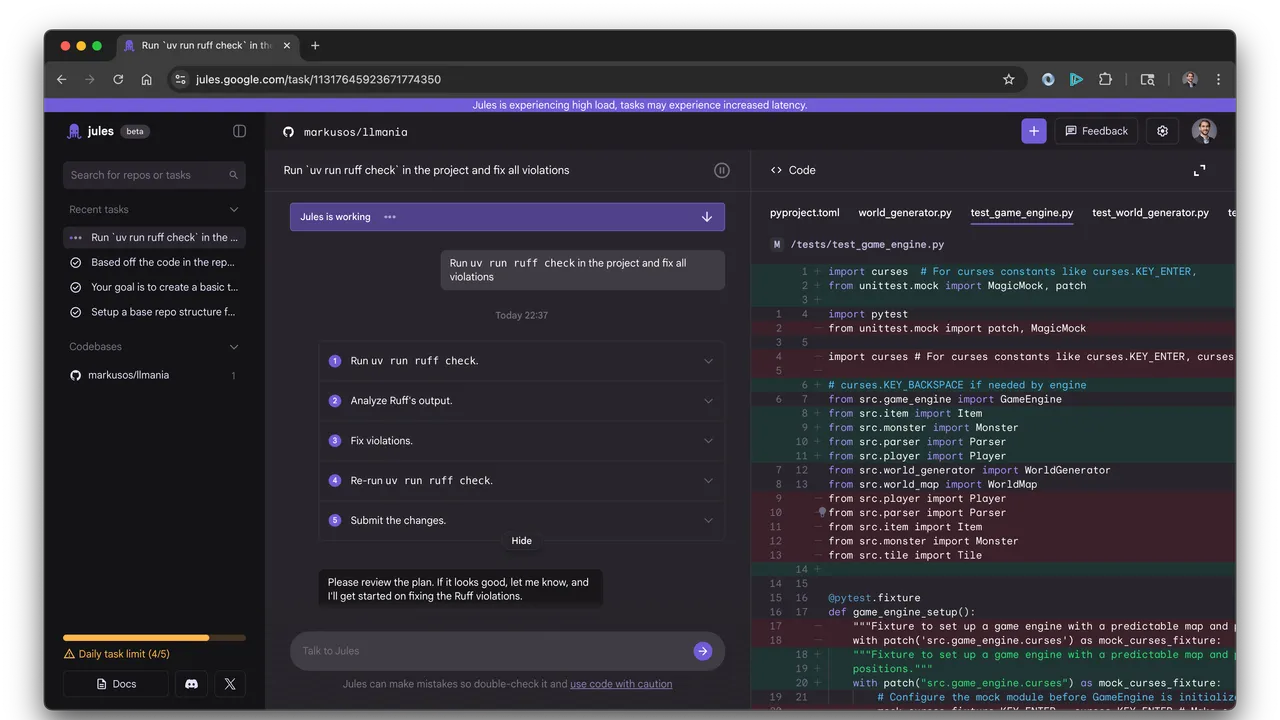Open the Chrome three-dot menu
The width and height of the screenshot is (1280, 720).
click(x=1218, y=79)
